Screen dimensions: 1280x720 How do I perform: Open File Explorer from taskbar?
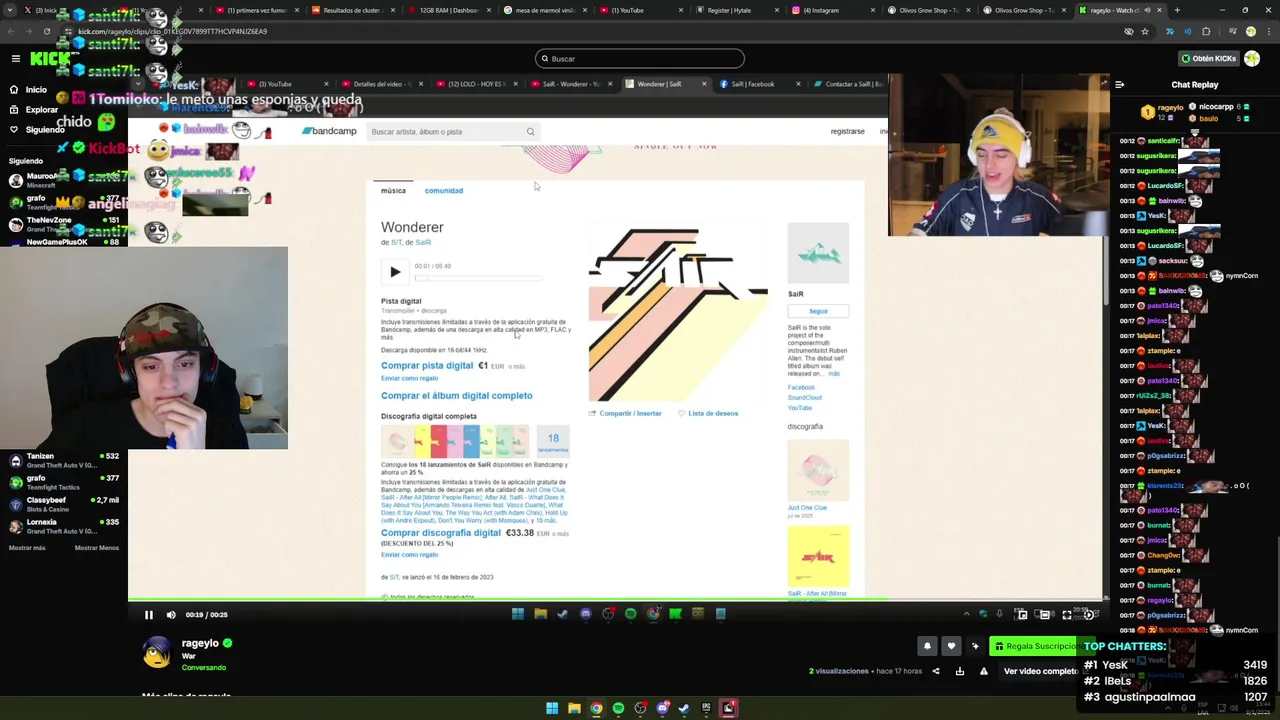(574, 708)
